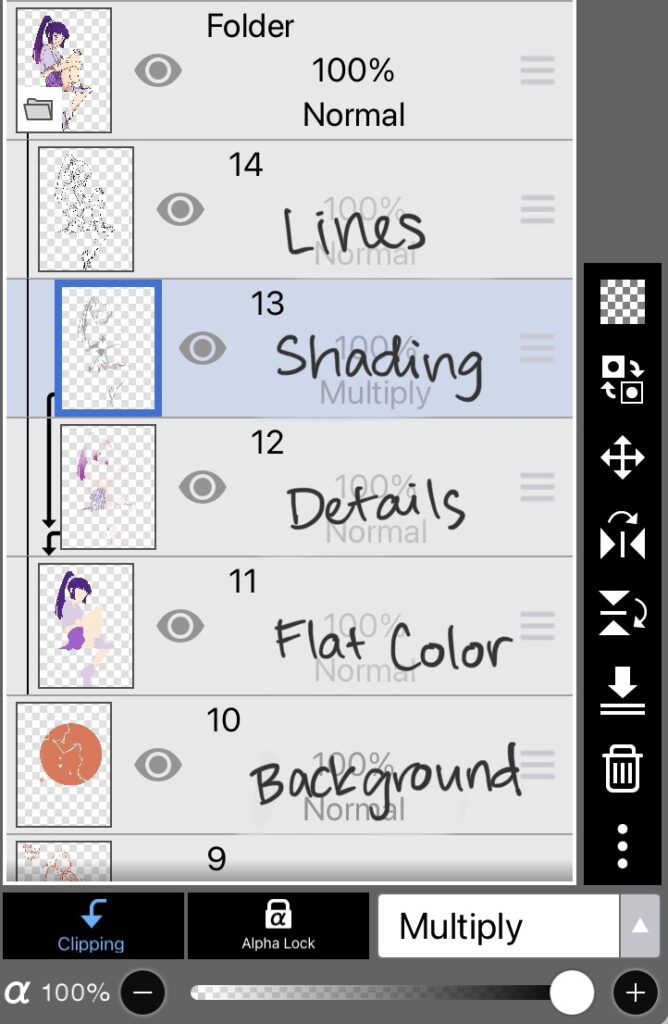The image size is (668, 1024).
Task: Click the transparent checkerboard background icon
Action: coord(622,302)
